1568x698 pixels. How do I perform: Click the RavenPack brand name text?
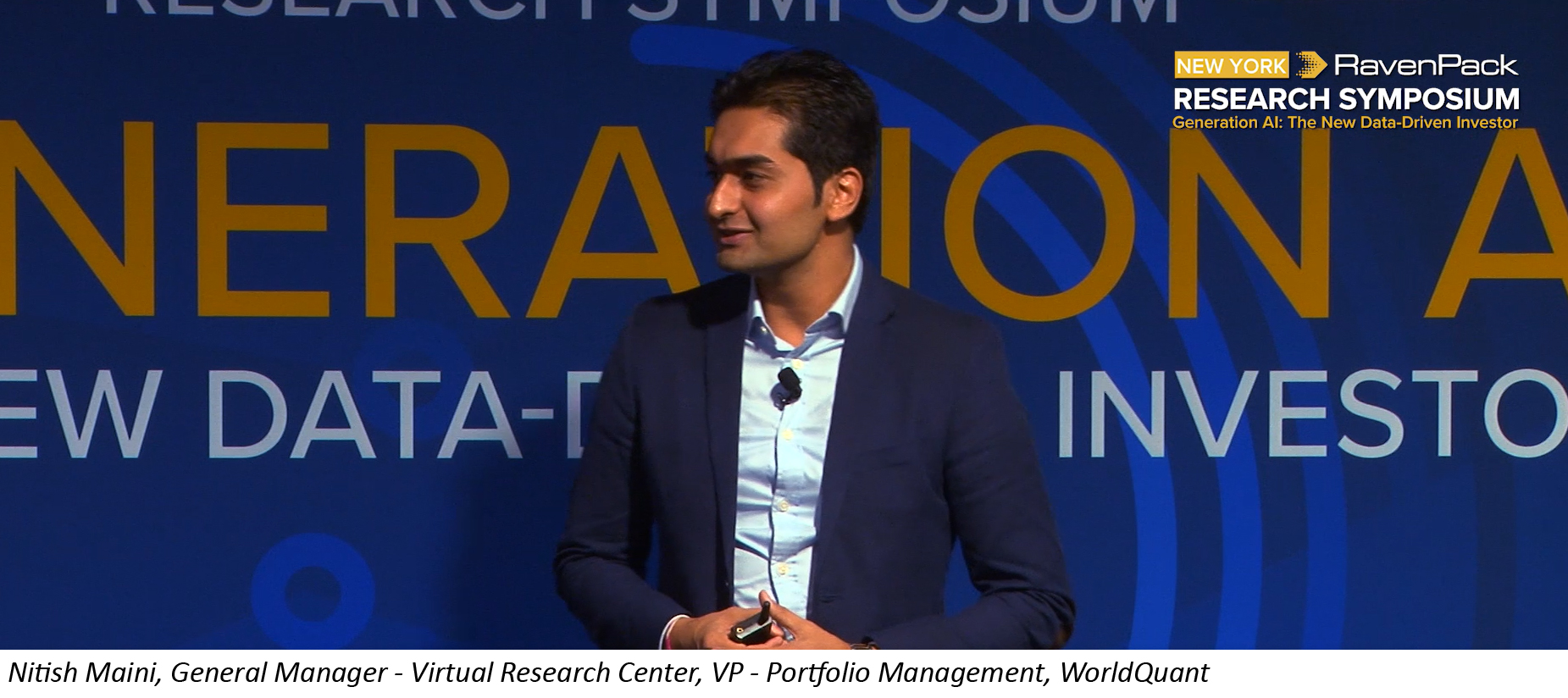pyautogui.click(x=1426, y=65)
